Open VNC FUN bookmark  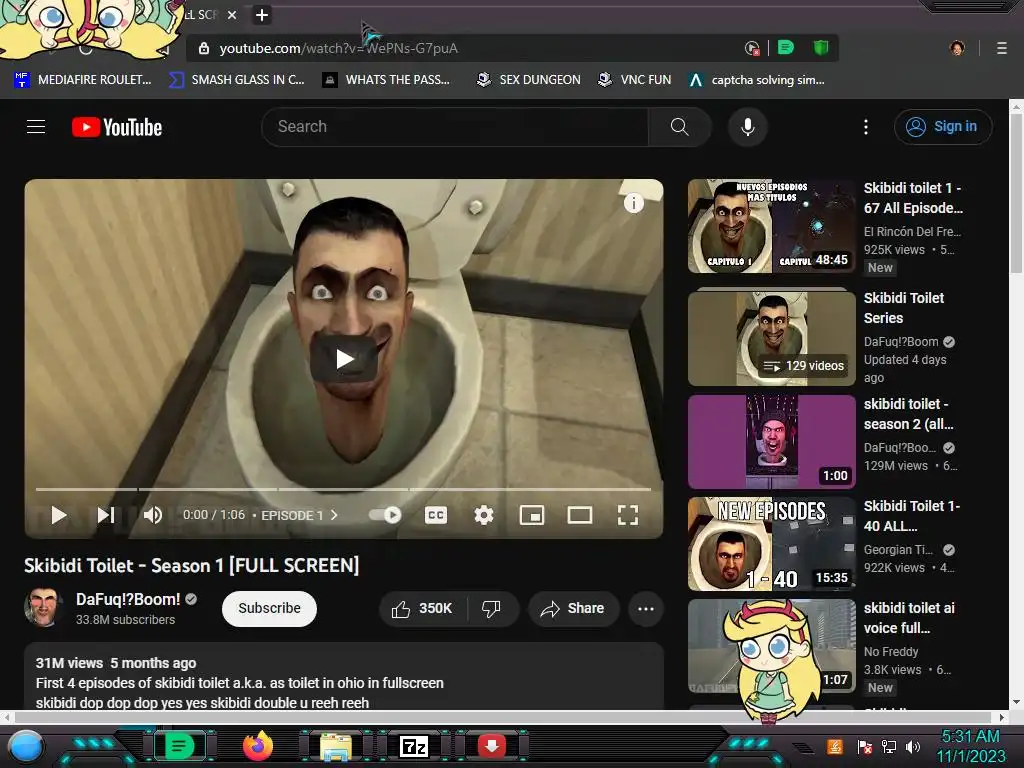(634, 80)
